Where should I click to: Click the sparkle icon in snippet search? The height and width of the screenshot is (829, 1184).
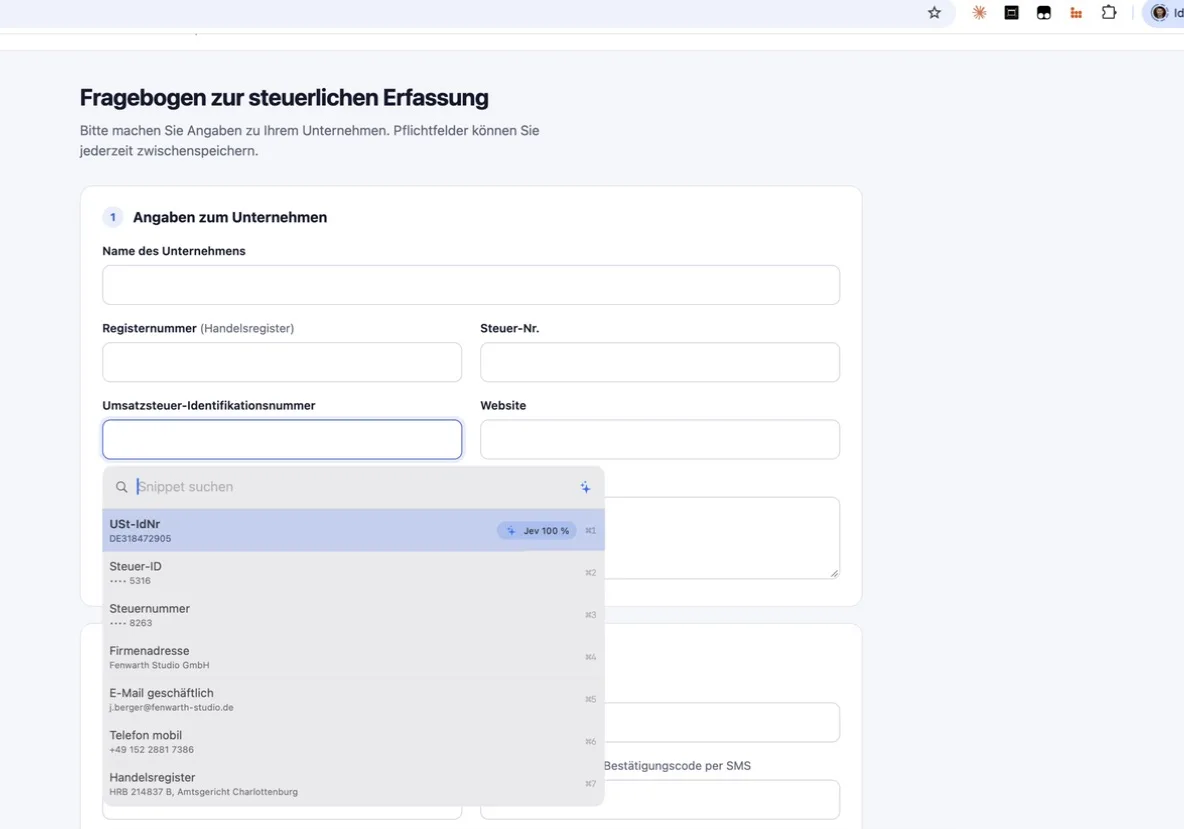585,487
